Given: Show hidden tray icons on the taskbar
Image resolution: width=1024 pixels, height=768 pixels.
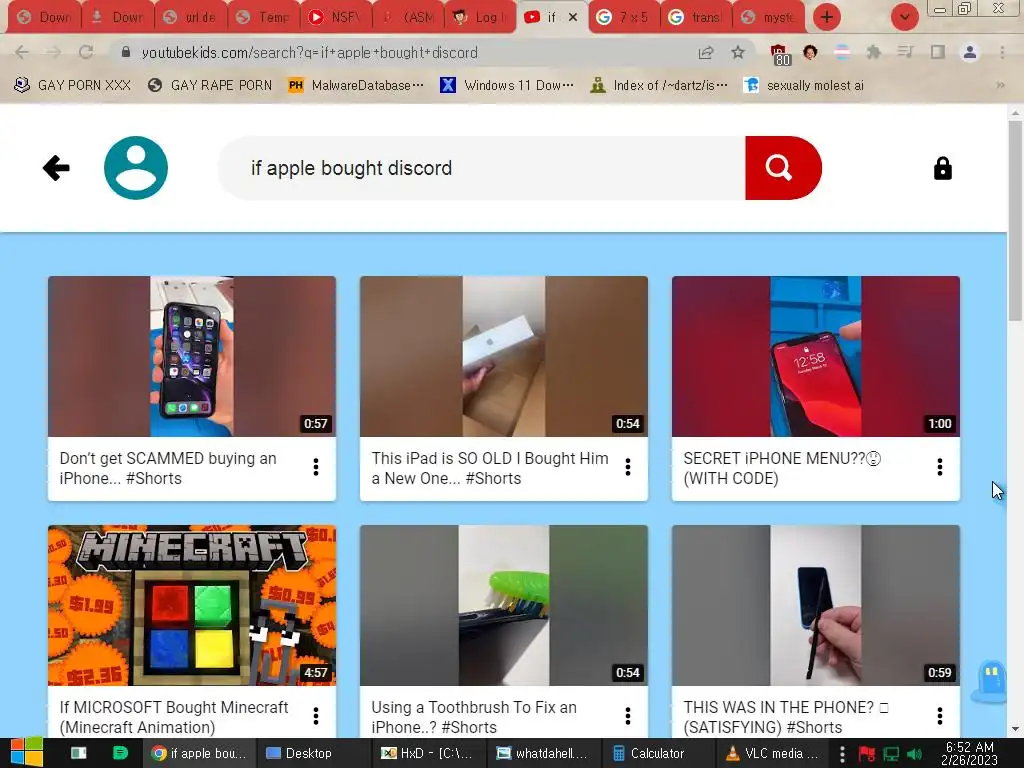Looking at the screenshot, I should tap(842, 754).
